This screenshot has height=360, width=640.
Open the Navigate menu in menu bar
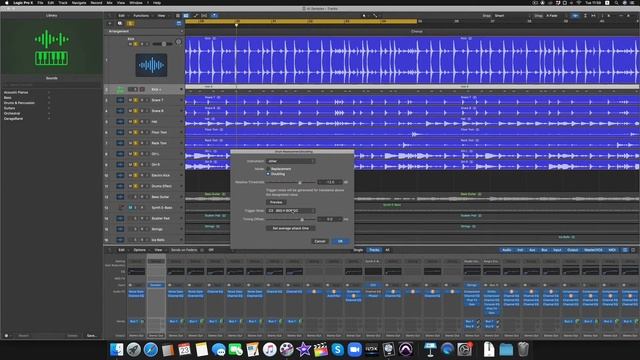[79, 3]
